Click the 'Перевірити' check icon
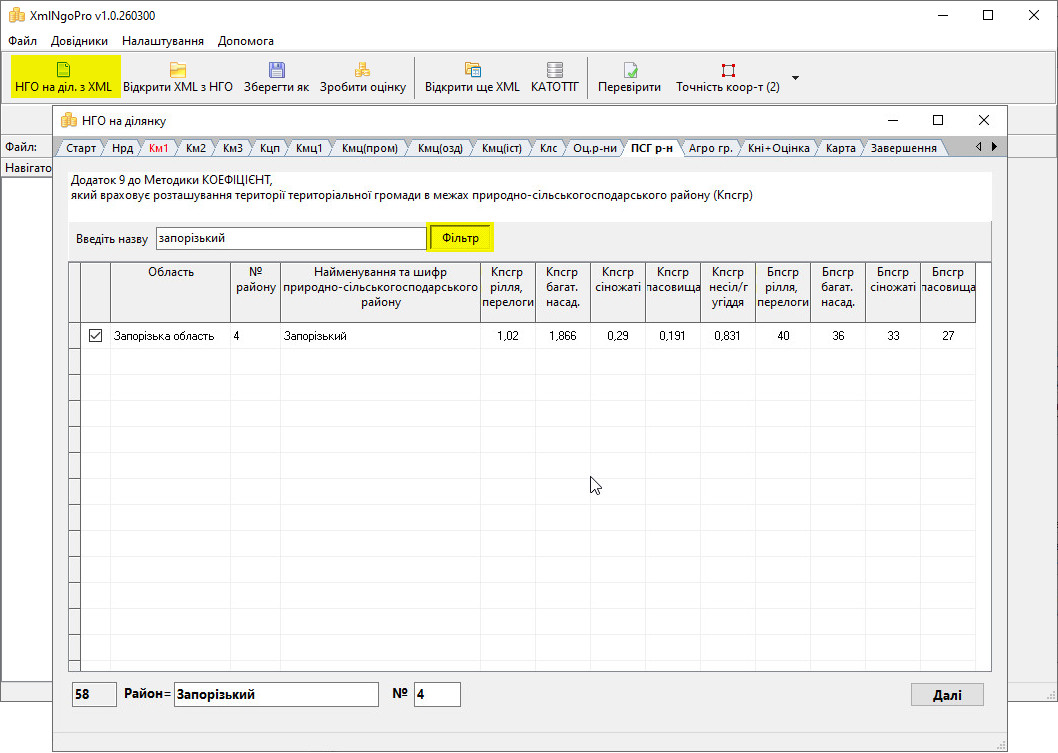The image size is (1058, 753). (630, 70)
